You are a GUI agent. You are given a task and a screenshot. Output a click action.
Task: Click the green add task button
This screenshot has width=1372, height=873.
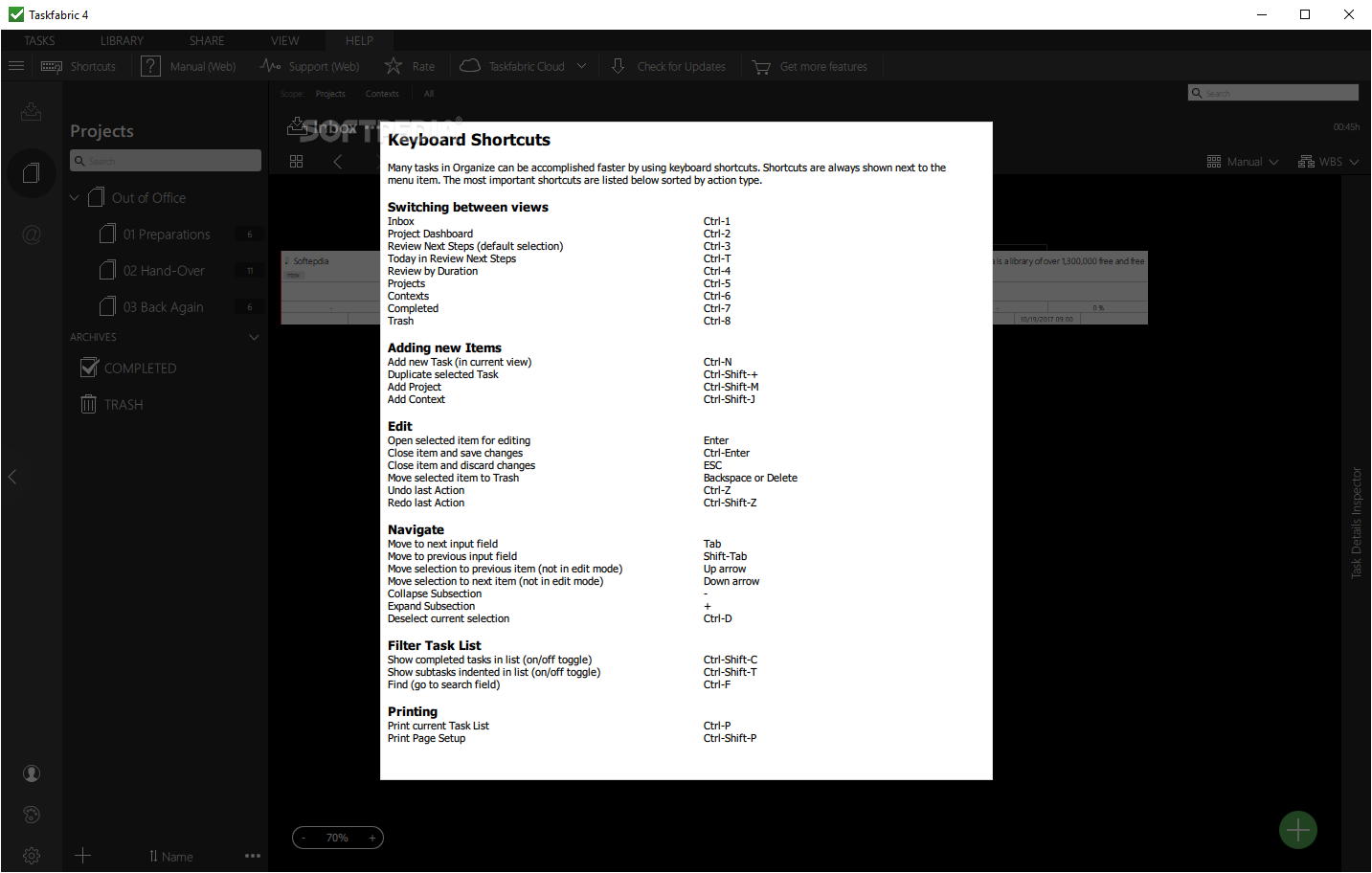(x=1298, y=830)
